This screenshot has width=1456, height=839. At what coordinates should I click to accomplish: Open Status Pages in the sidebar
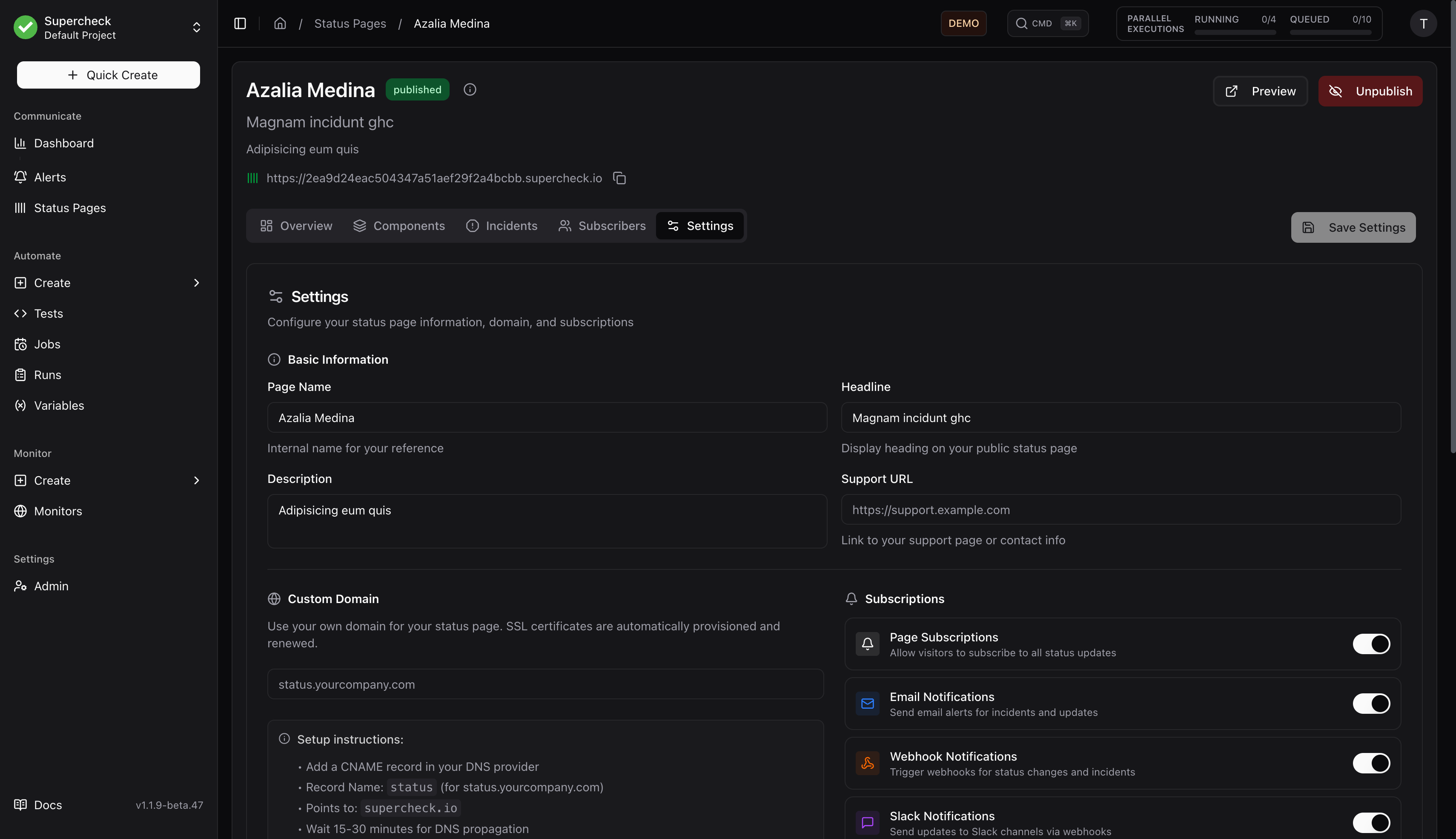pyautogui.click(x=69, y=208)
